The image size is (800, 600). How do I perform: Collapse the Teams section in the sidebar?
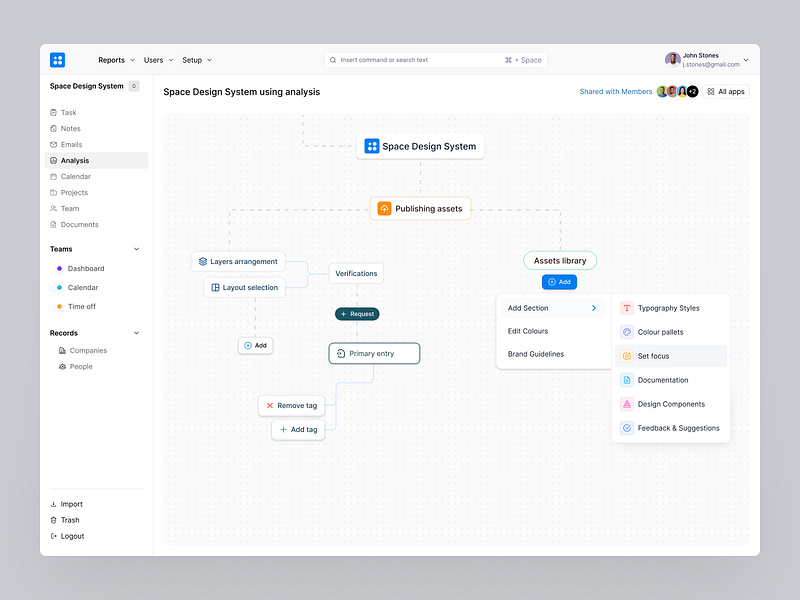137,248
